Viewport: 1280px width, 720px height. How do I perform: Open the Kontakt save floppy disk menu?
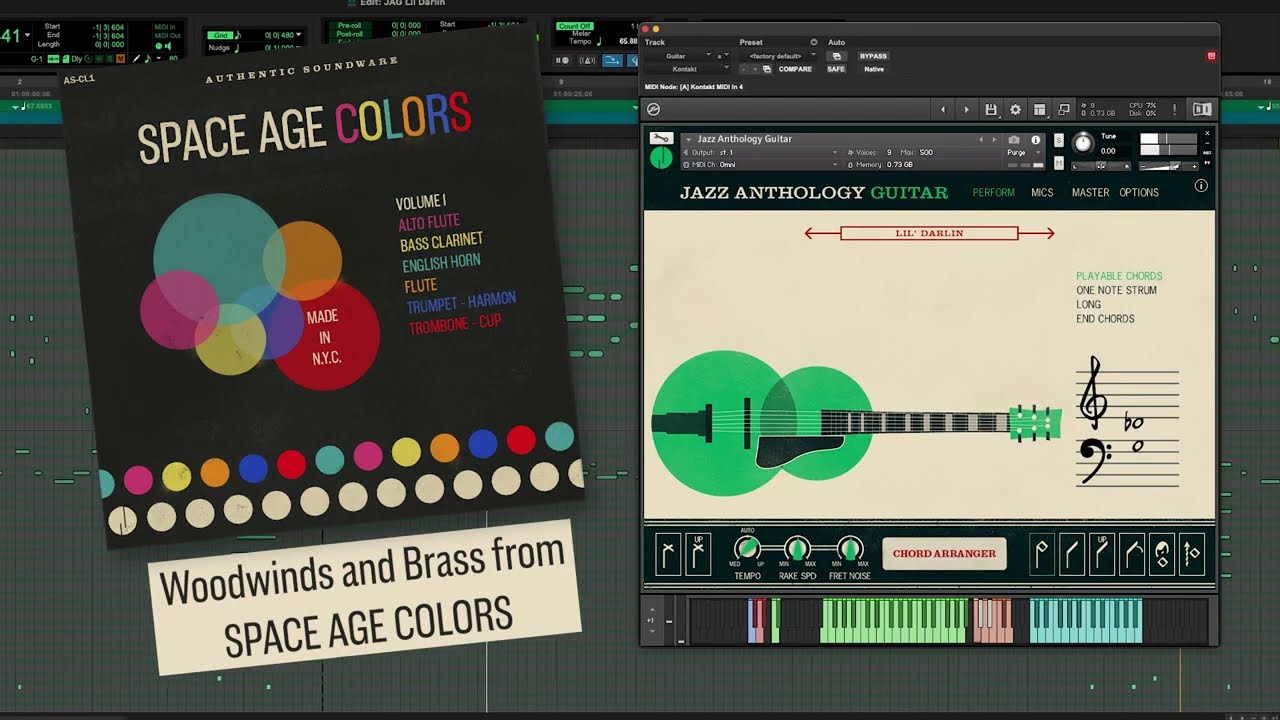click(991, 110)
